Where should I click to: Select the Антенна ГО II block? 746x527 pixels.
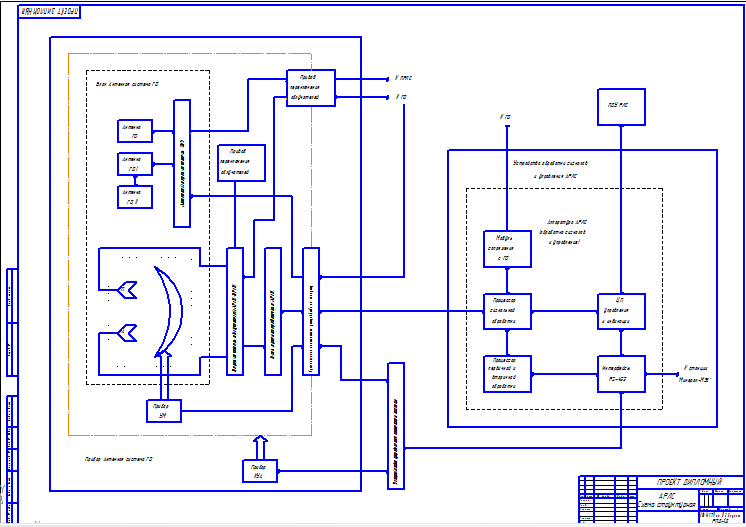135,197
